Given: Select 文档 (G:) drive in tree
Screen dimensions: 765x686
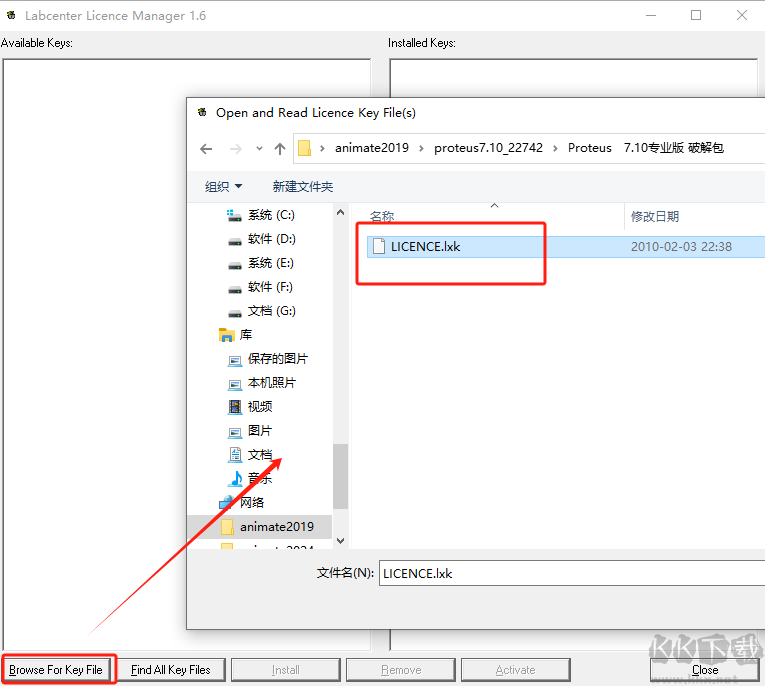Looking at the screenshot, I should pos(261,311).
